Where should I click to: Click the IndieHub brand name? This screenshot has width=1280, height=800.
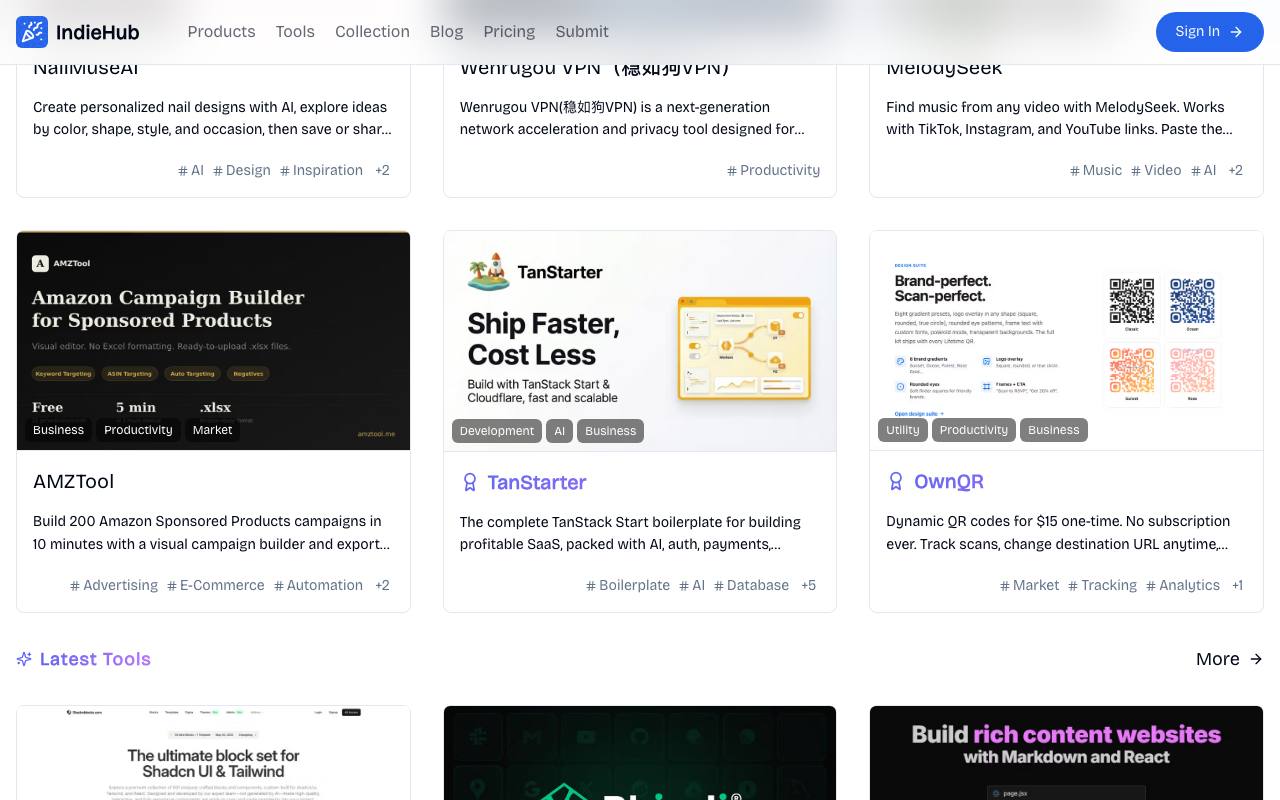click(98, 32)
